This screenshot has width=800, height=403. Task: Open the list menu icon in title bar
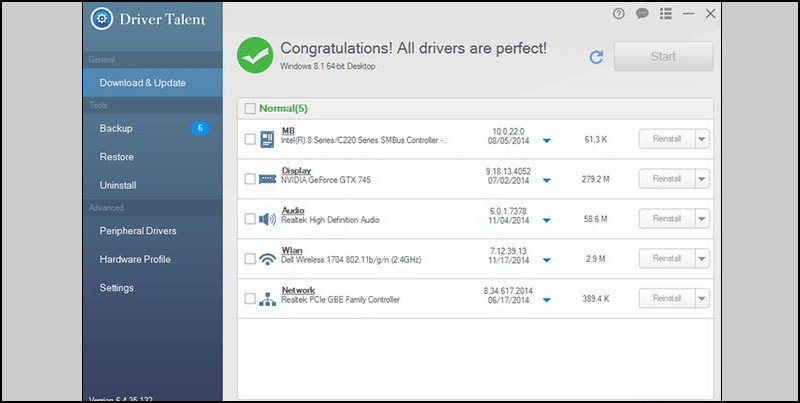click(665, 14)
